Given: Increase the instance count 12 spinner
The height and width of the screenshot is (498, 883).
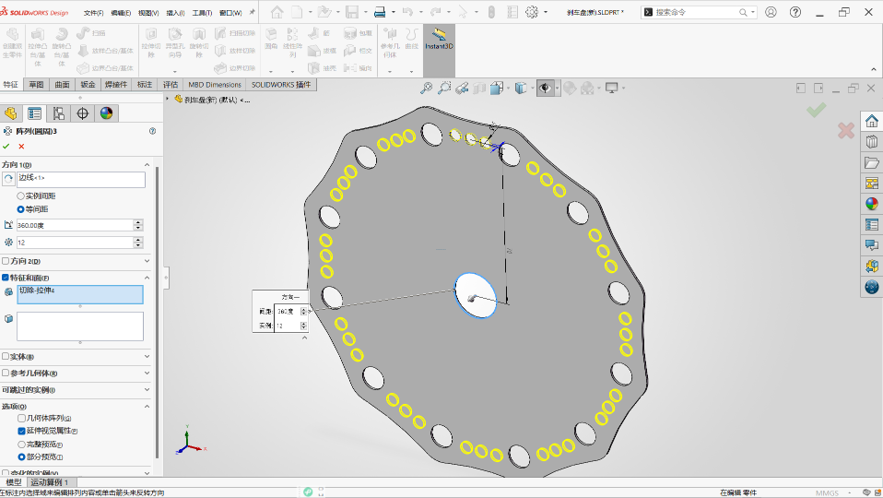Looking at the screenshot, I should 139,239.
